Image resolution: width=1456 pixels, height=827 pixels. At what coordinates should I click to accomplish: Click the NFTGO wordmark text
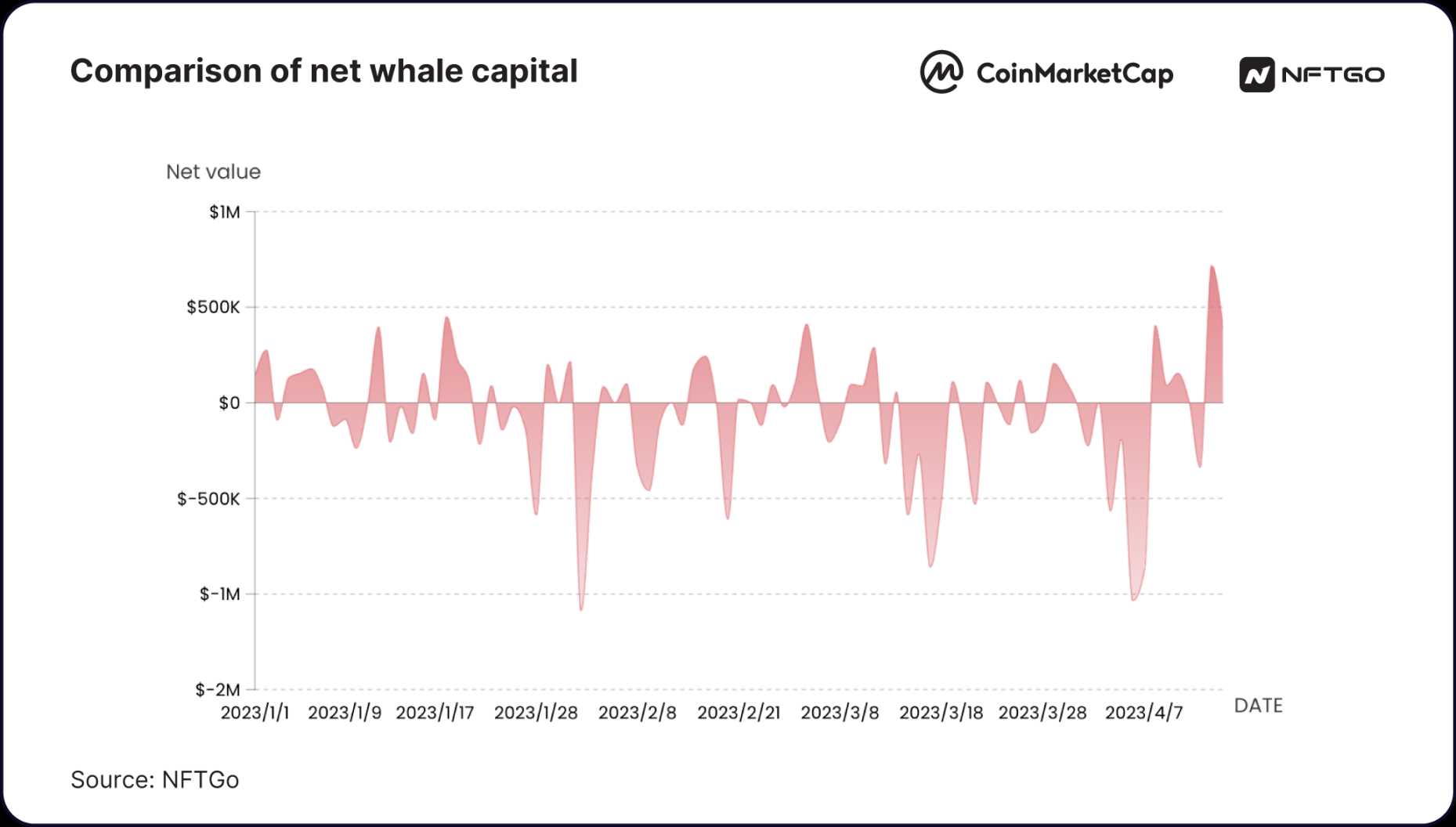click(1332, 75)
